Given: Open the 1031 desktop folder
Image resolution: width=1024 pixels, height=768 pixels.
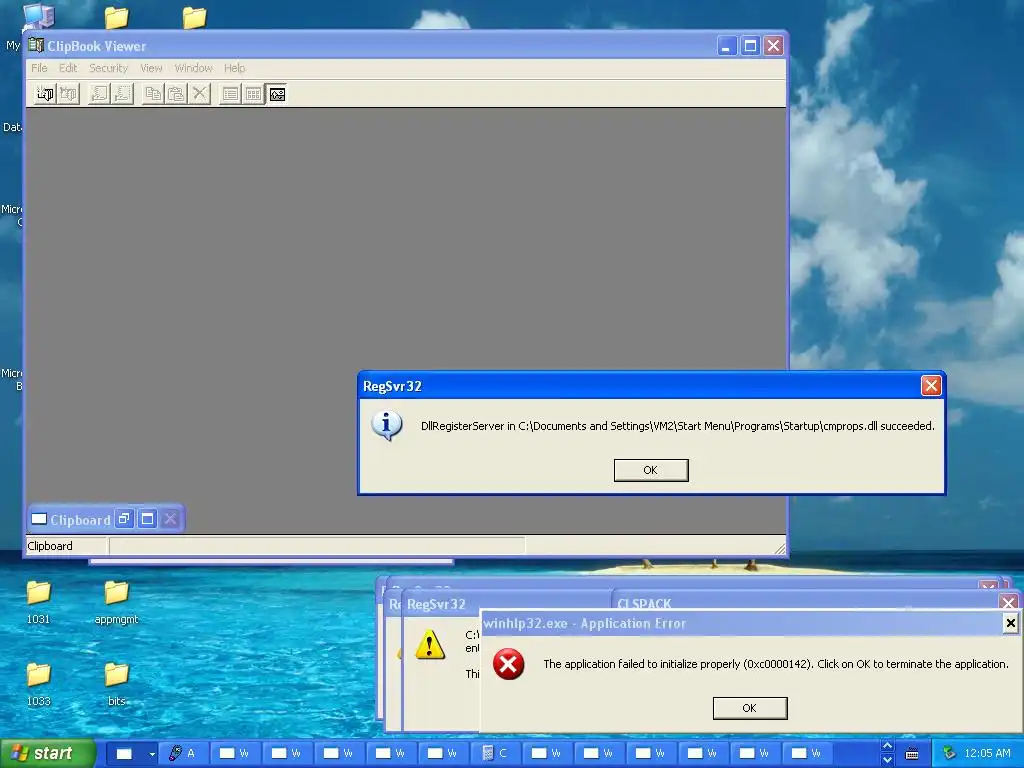Looking at the screenshot, I should pos(39,601).
